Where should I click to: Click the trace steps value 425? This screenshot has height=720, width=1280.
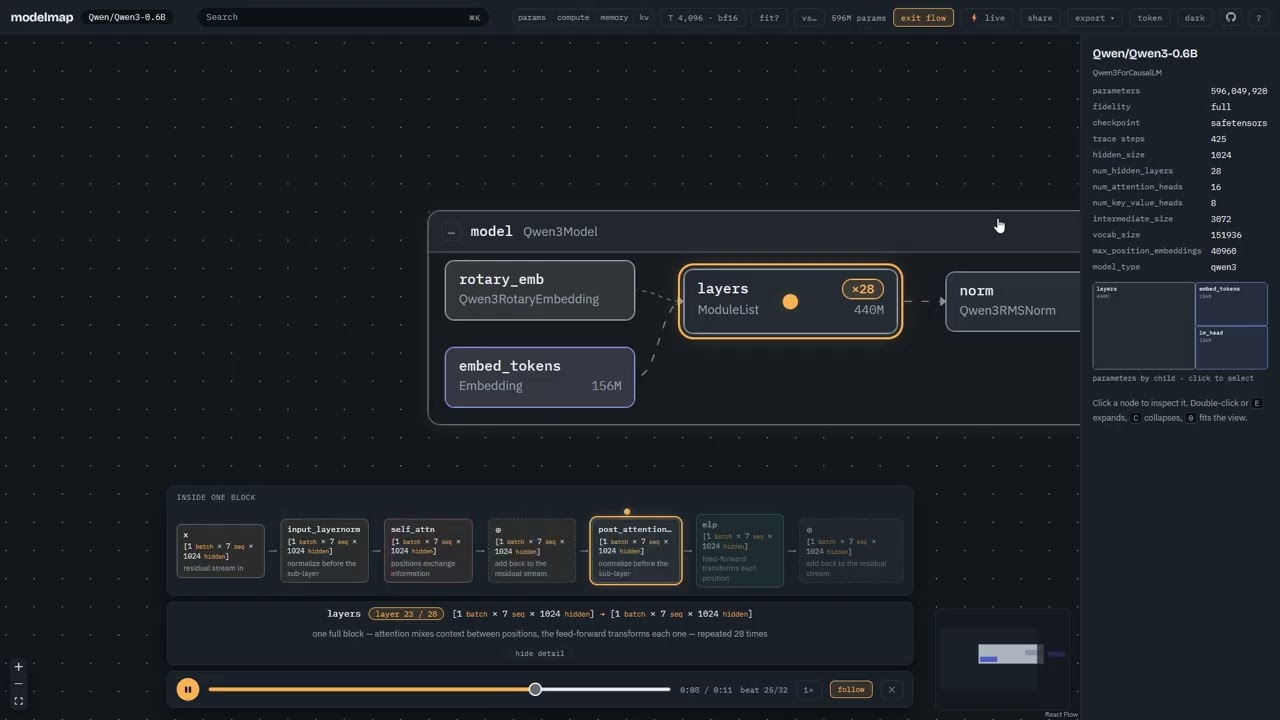pos(1218,139)
